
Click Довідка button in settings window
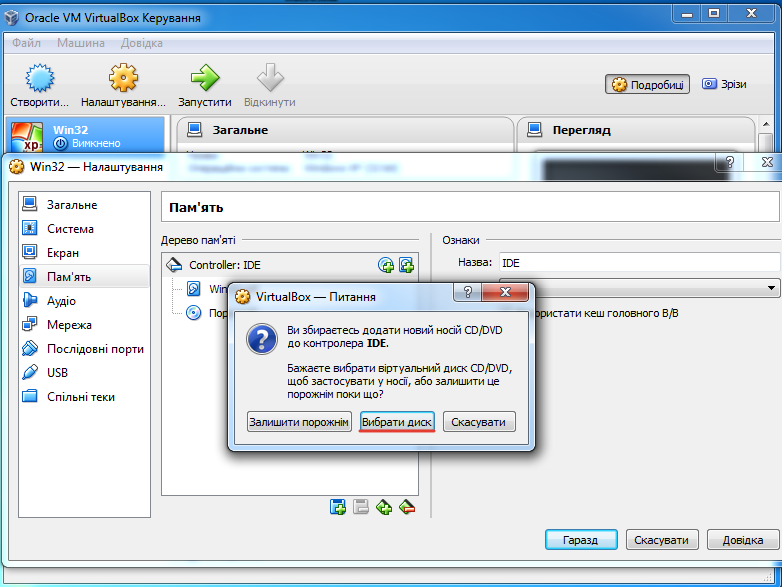(743, 540)
